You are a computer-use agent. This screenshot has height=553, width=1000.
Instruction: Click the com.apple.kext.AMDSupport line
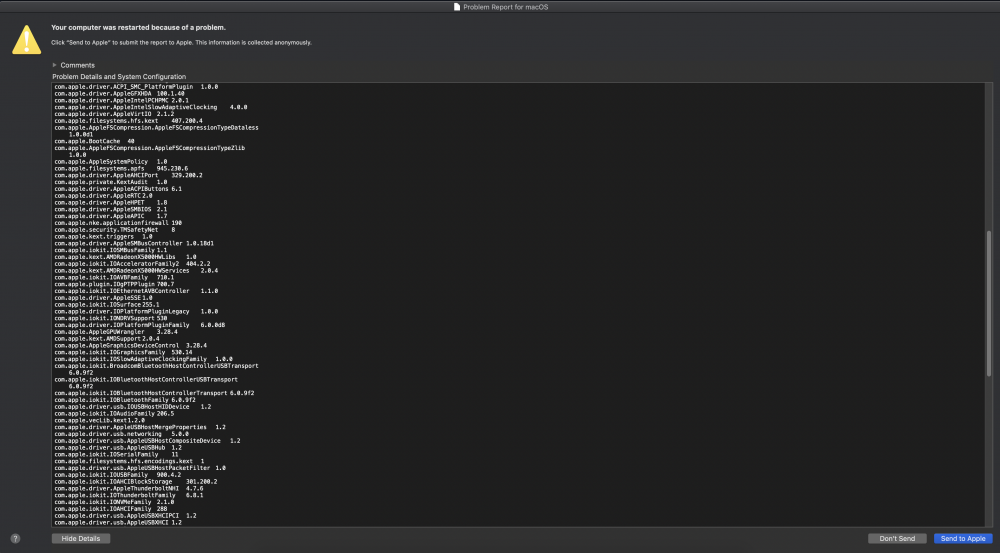107,339
